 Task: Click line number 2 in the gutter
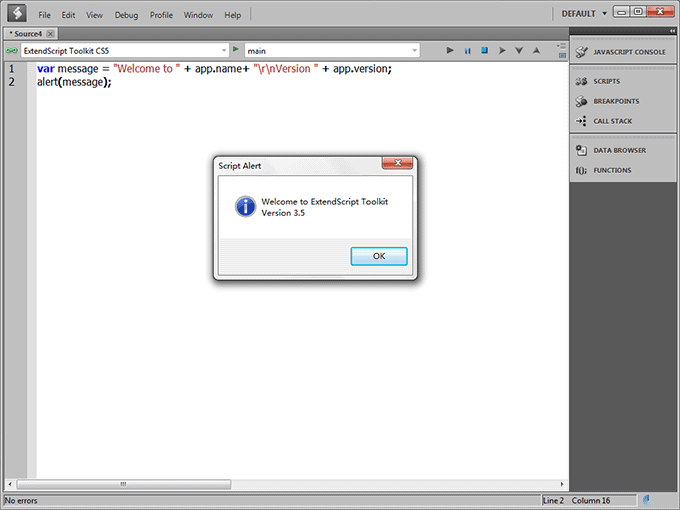coord(12,82)
